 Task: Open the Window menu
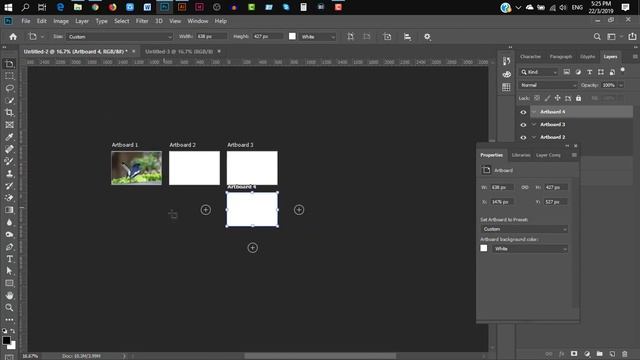click(x=198, y=21)
